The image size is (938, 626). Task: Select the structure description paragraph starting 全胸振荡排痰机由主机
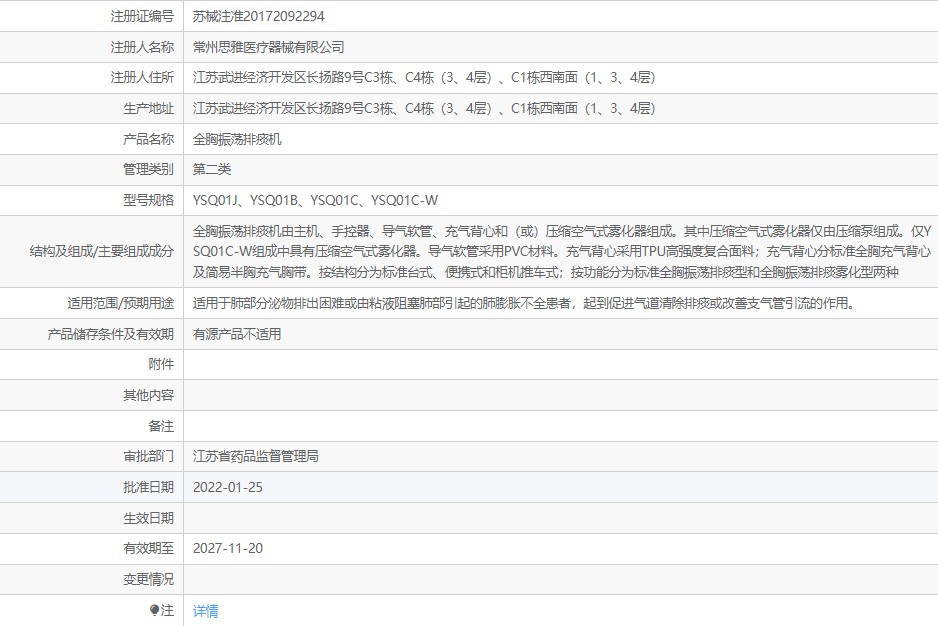pyautogui.click(x=562, y=251)
